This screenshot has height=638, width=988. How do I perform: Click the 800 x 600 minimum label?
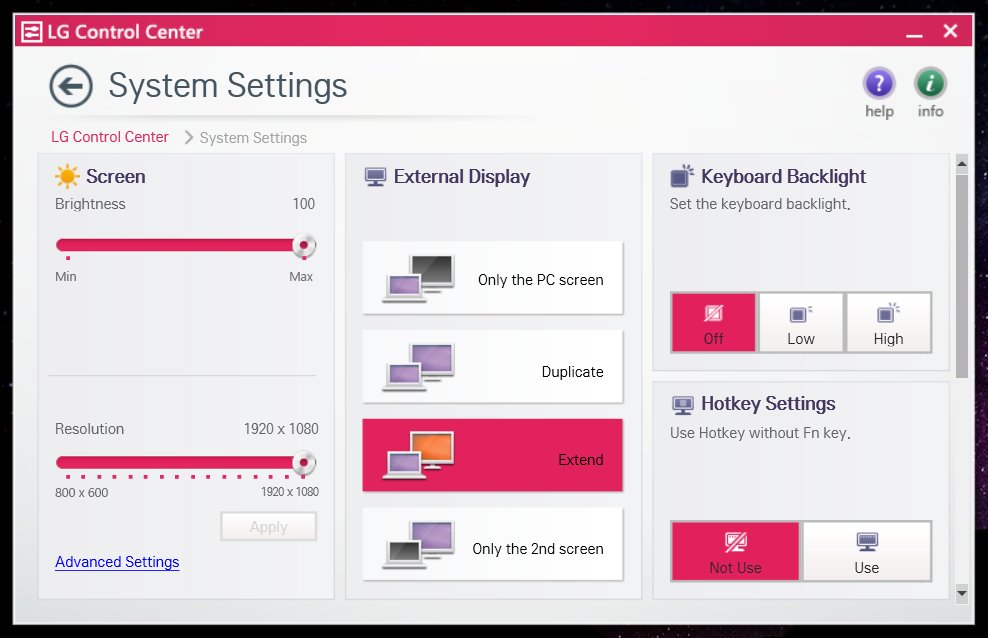point(81,493)
